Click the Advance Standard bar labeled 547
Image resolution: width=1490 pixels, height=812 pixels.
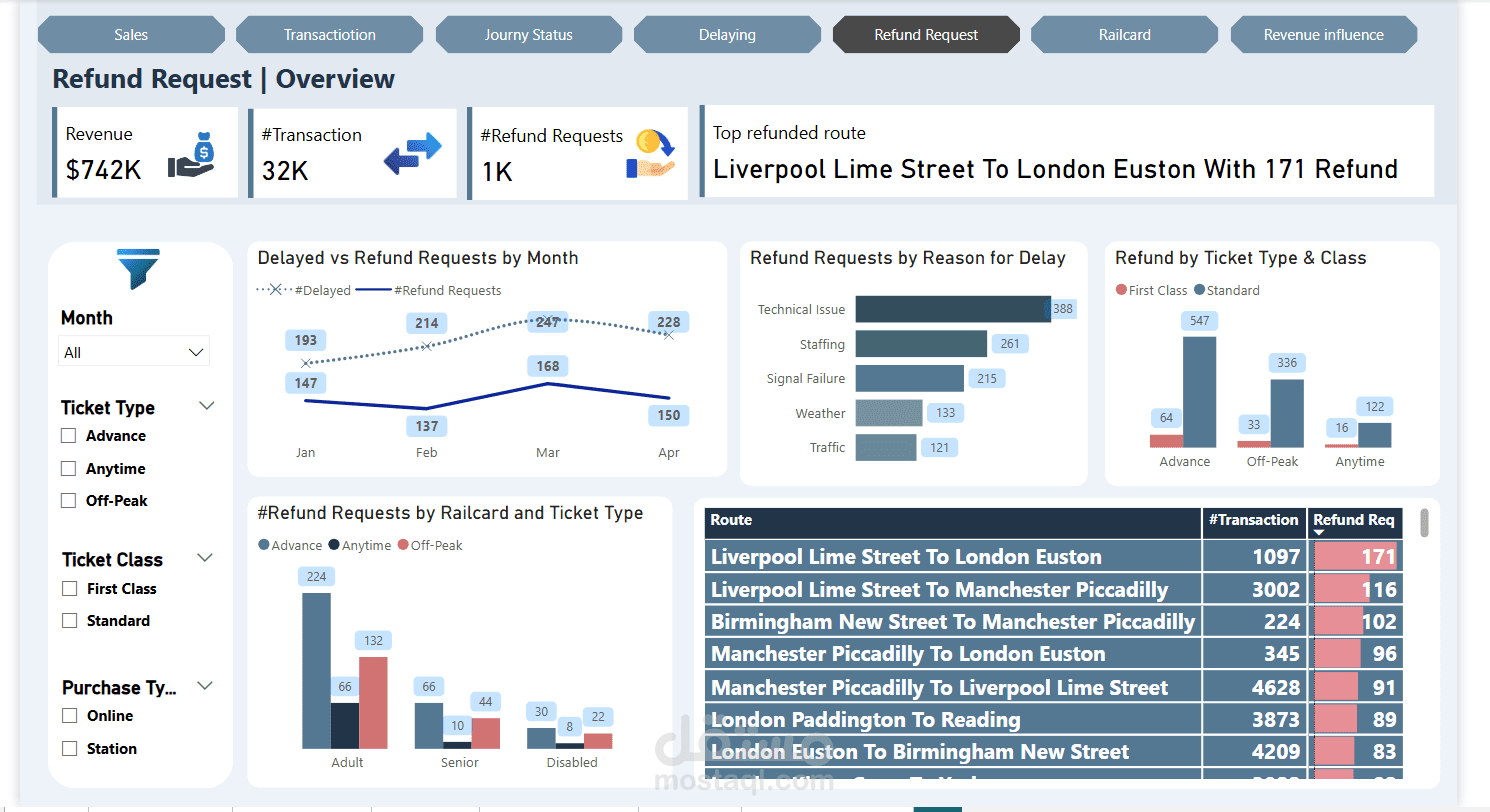[1200, 392]
